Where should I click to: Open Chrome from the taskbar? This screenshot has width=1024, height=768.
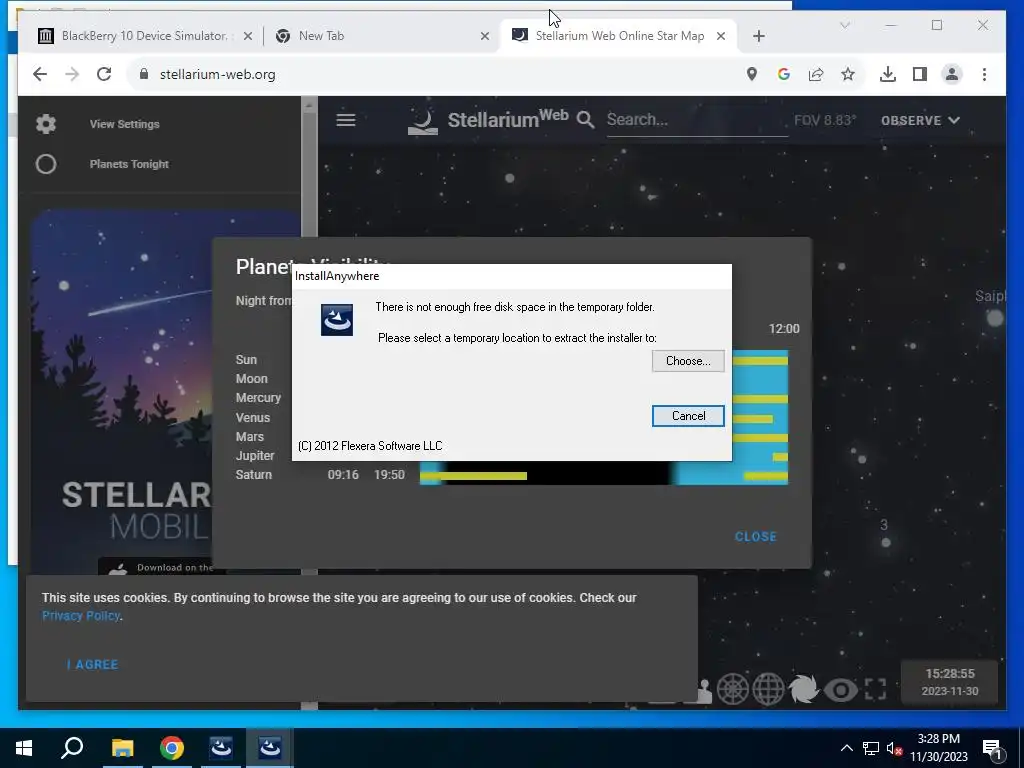point(172,748)
